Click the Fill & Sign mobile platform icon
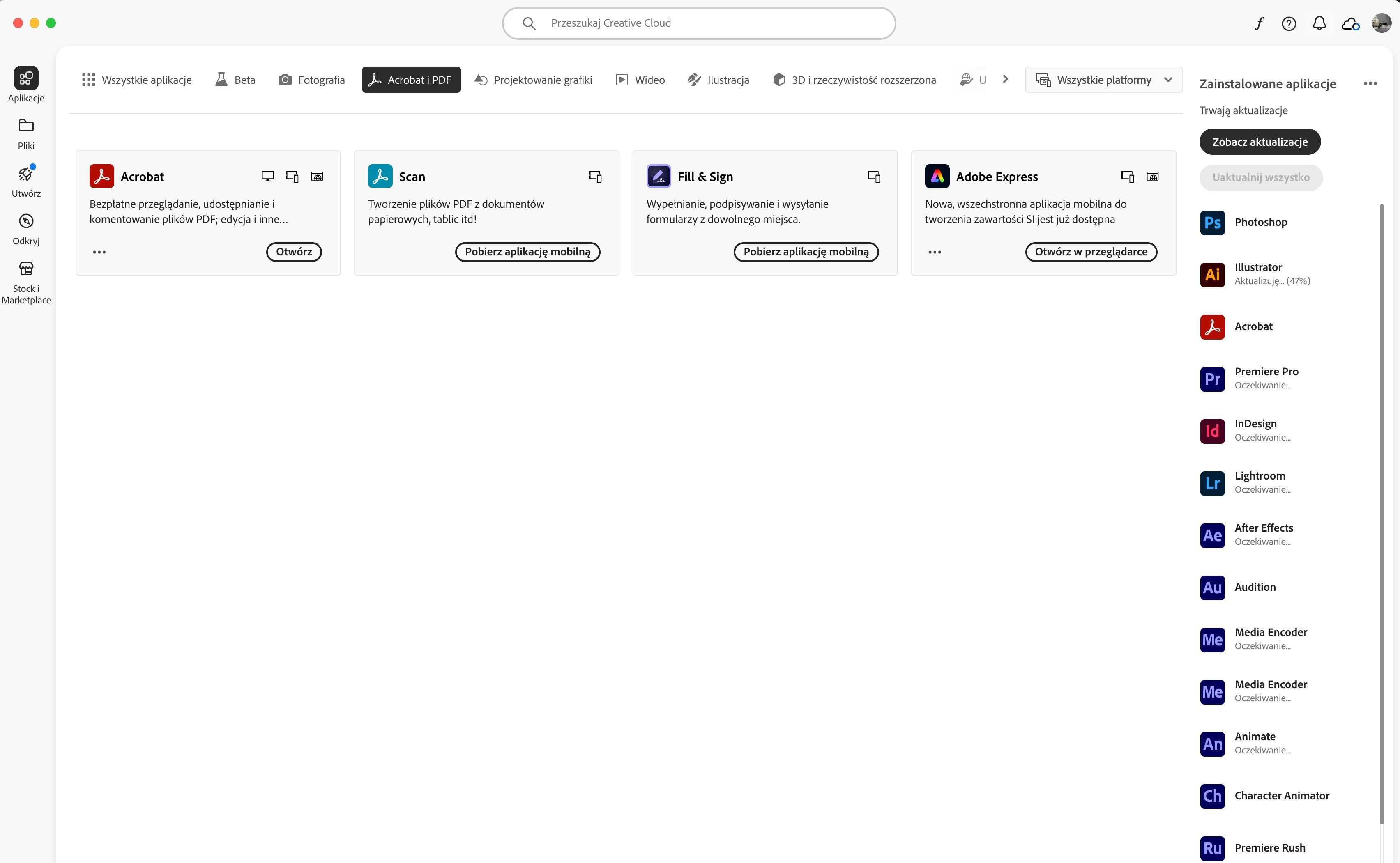Image resolution: width=1400 pixels, height=863 pixels. pos(874,177)
